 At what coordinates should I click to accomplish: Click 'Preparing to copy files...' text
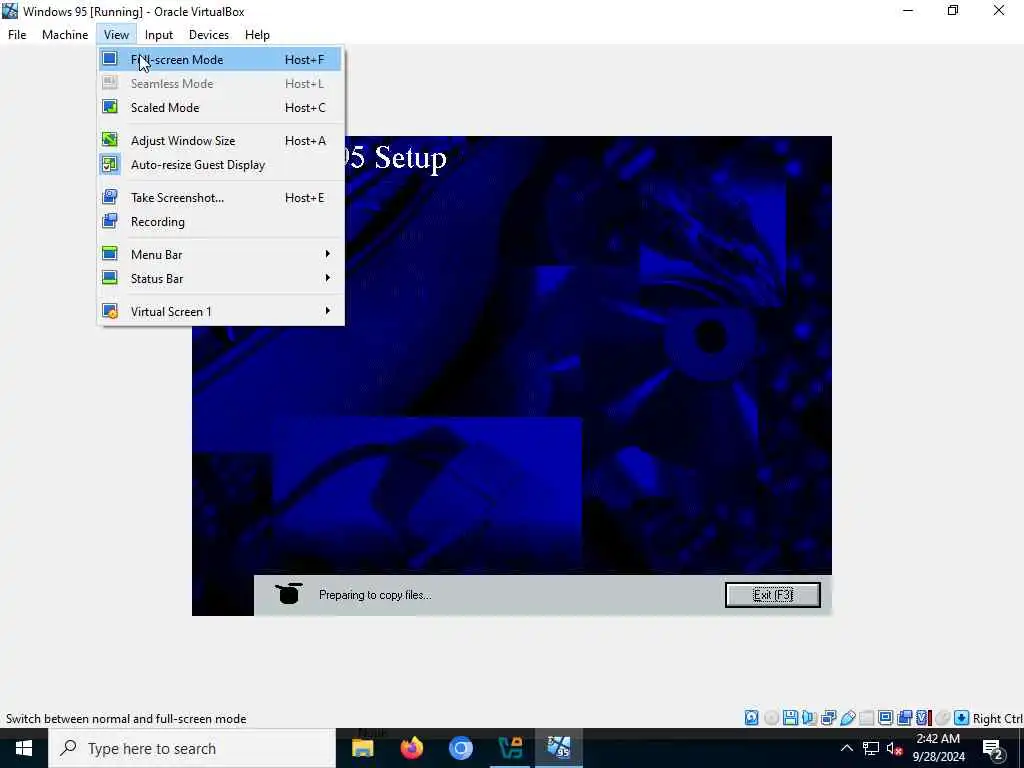(375, 595)
